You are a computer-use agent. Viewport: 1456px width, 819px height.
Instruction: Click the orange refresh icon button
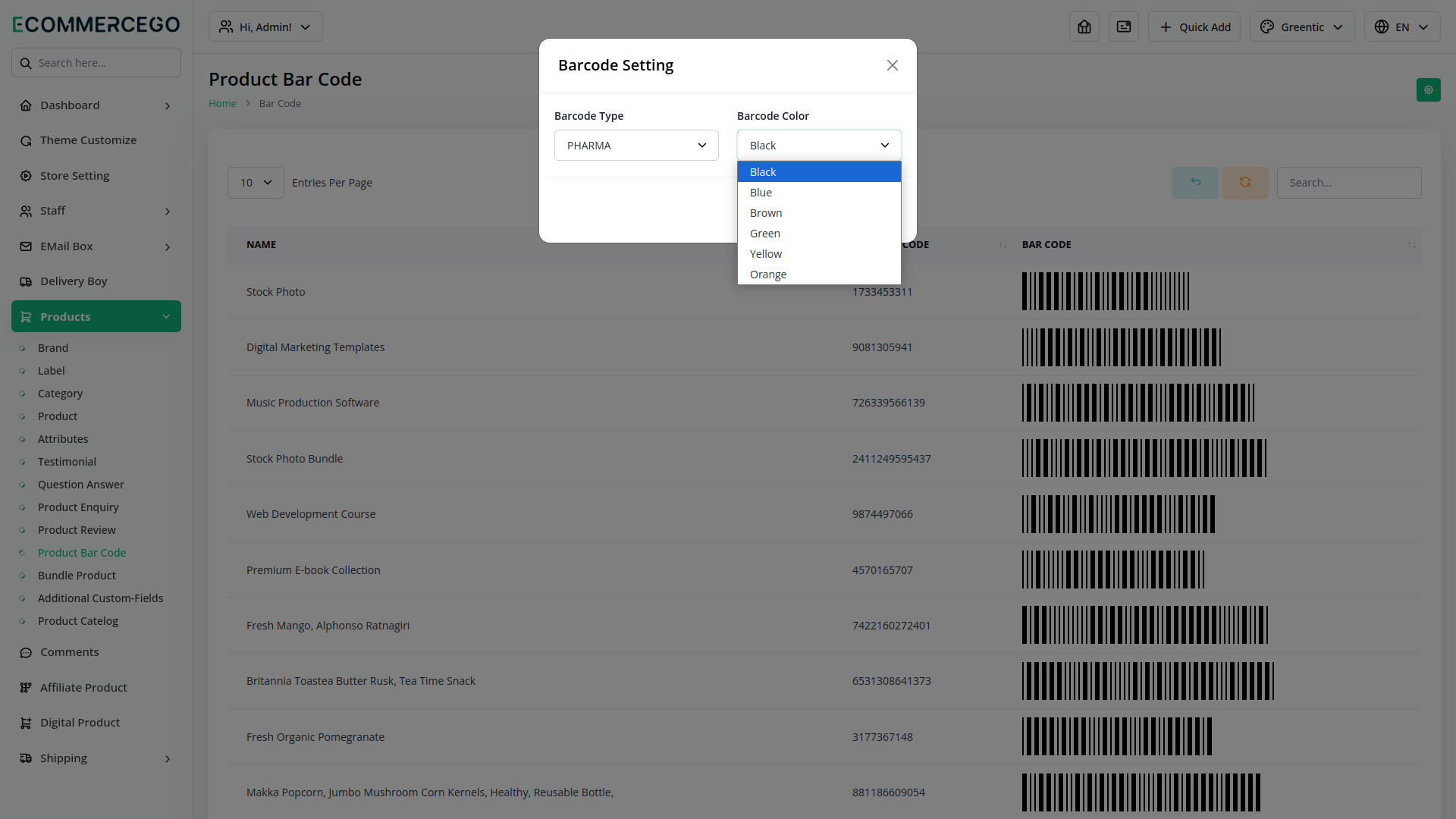[x=1245, y=183]
